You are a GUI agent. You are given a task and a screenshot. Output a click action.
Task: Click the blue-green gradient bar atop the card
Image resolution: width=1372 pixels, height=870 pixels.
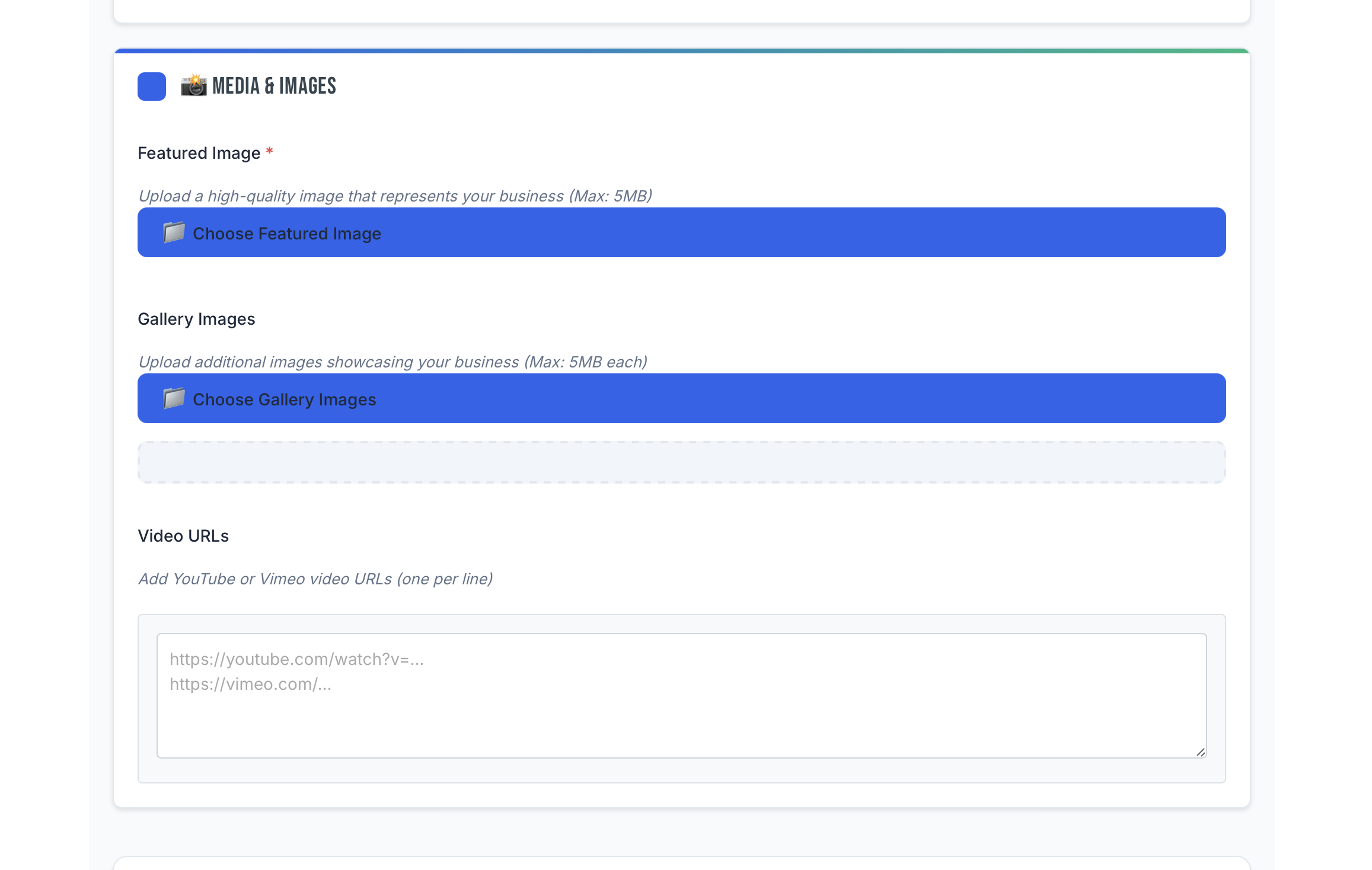pyautogui.click(x=682, y=51)
